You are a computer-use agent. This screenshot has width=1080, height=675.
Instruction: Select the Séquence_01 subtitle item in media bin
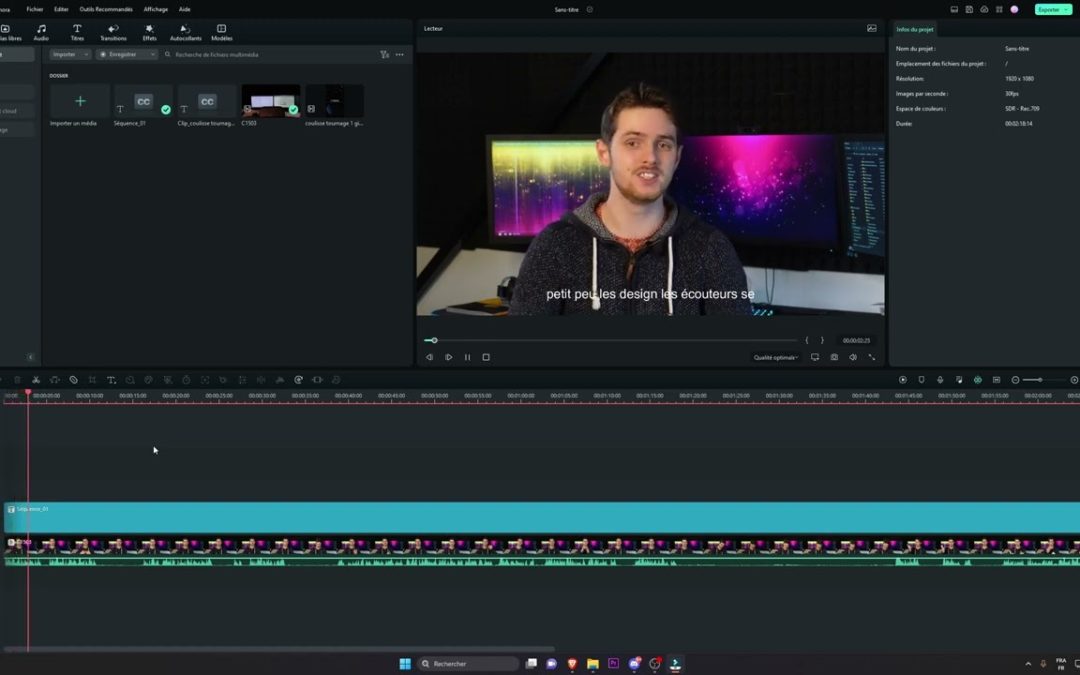pyautogui.click(x=143, y=101)
